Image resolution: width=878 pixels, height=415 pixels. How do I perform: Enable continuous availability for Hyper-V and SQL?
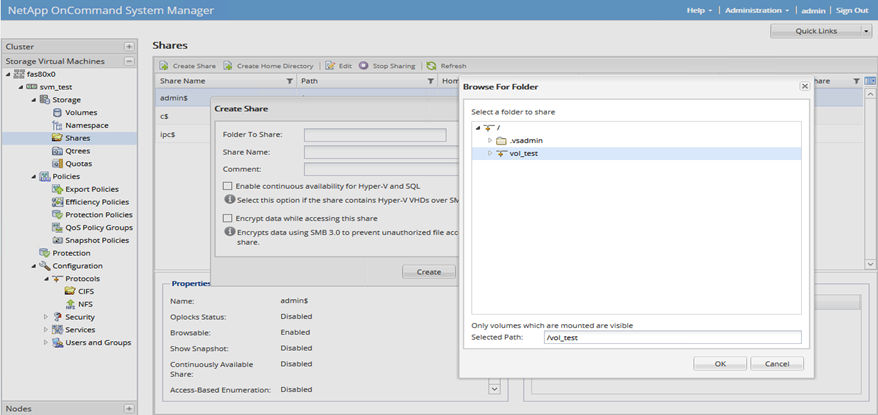(228, 186)
